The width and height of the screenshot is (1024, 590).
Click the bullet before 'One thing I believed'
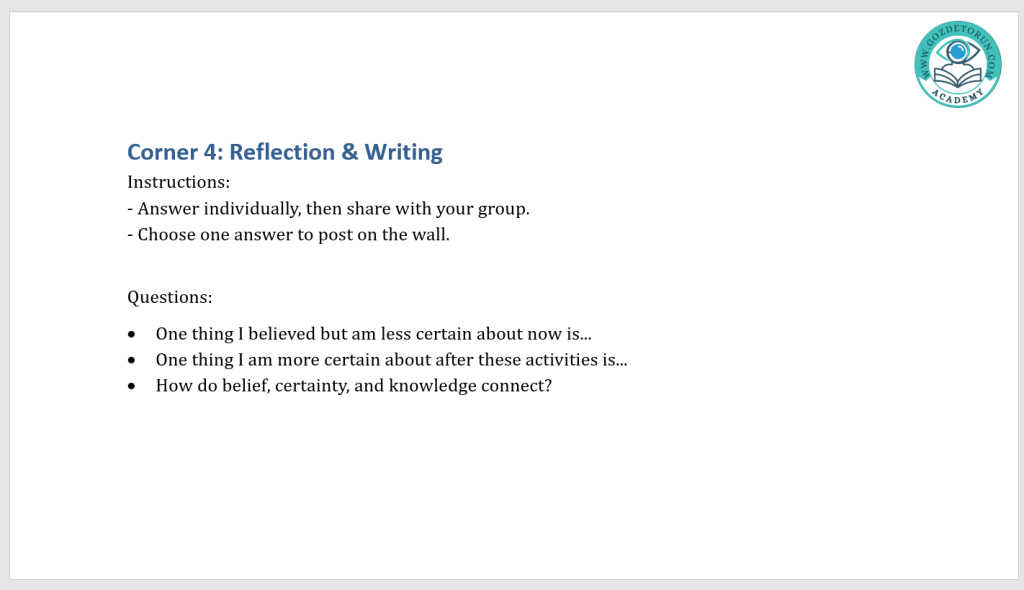click(x=133, y=334)
